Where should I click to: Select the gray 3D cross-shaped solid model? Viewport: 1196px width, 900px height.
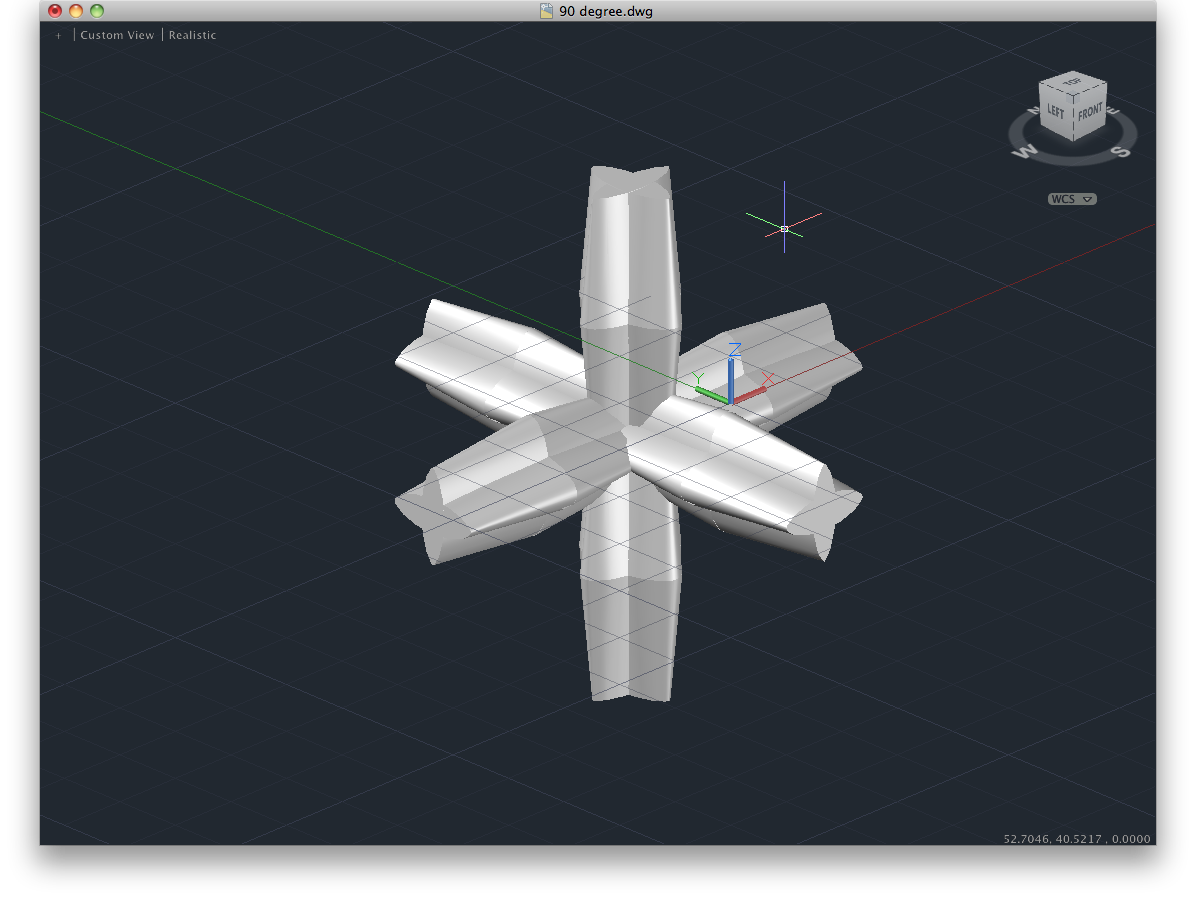pyautogui.click(x=629, y=435)
